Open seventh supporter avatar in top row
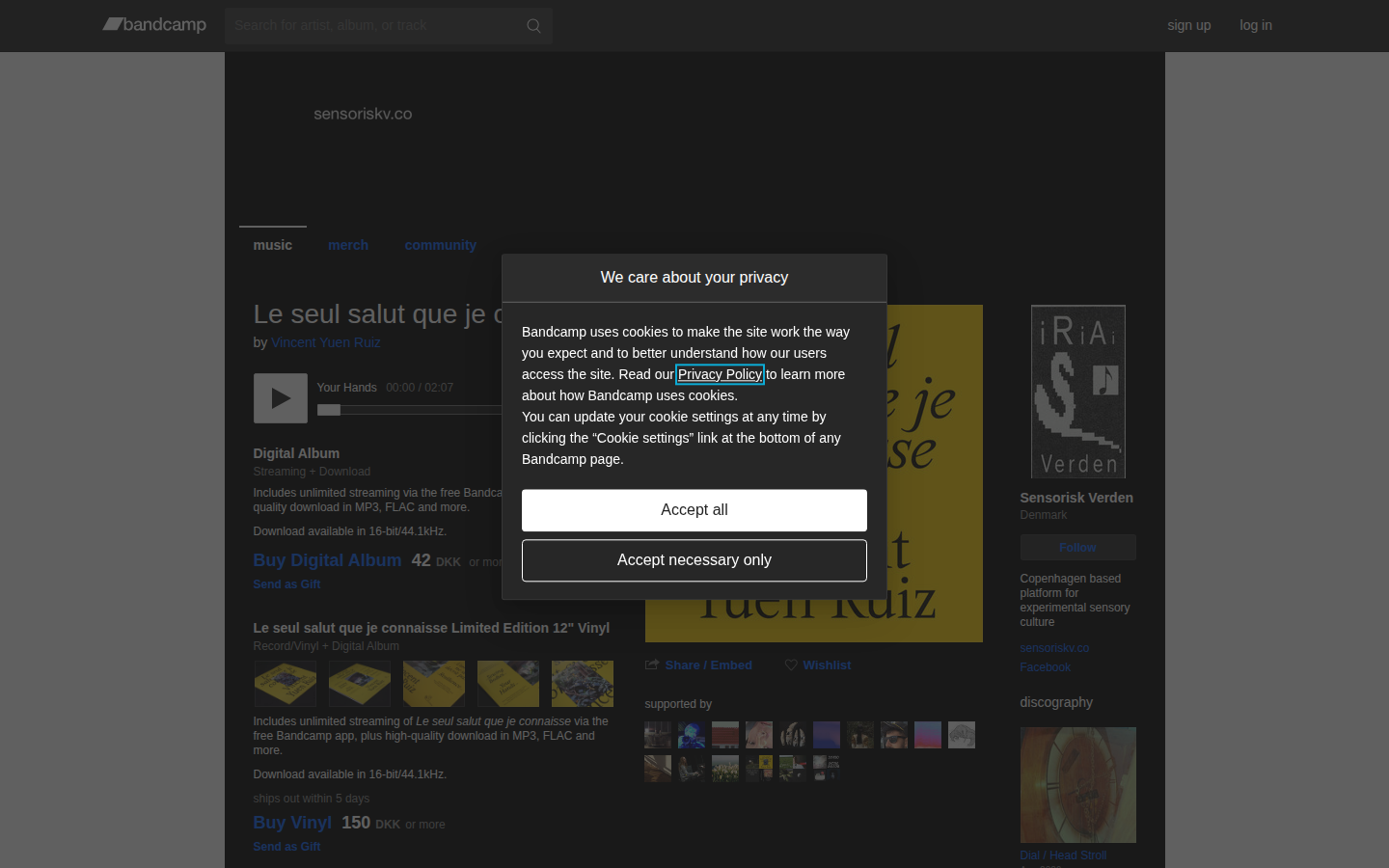Viewport: 1389px width, 868px height. (860, 735)
